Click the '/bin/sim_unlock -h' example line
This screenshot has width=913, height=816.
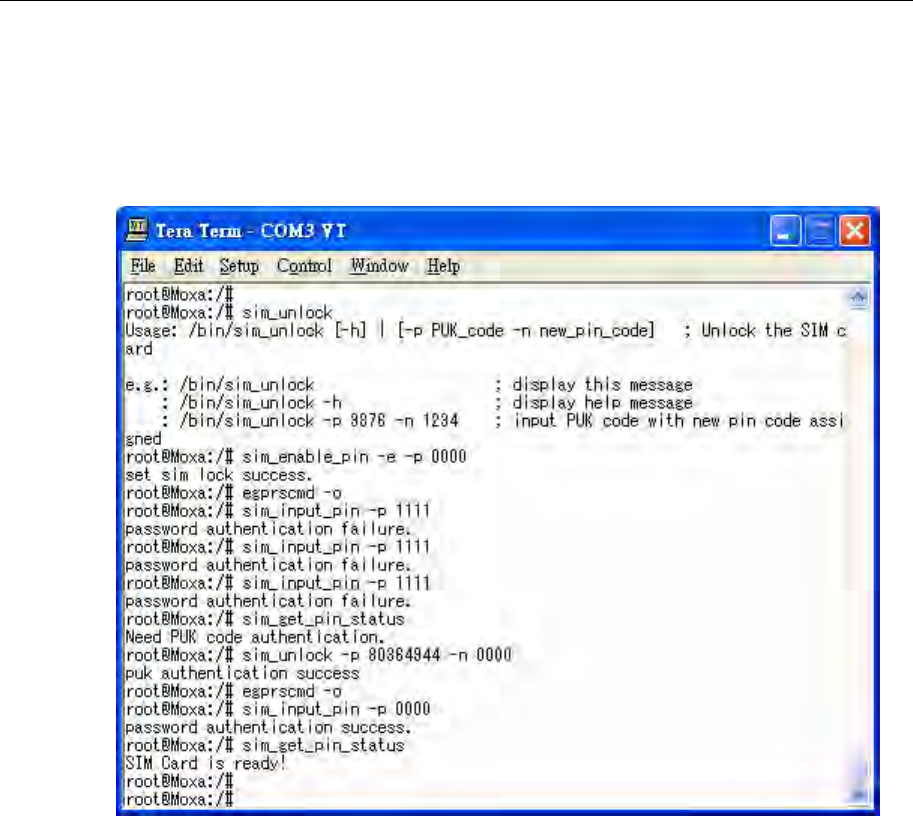point(260,403)
